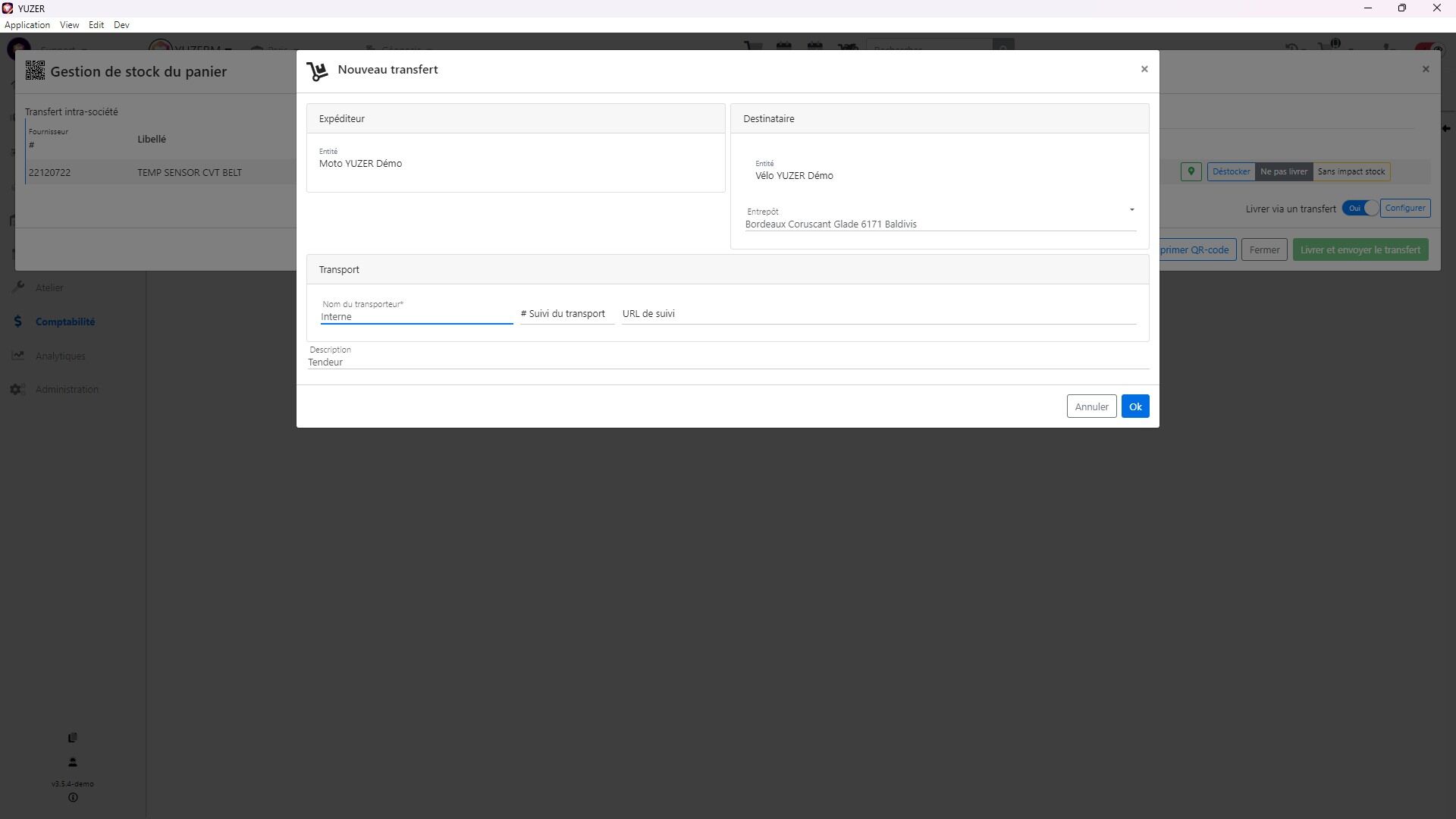Open the Entrepôt dropdown arrow

(1131, 210)
